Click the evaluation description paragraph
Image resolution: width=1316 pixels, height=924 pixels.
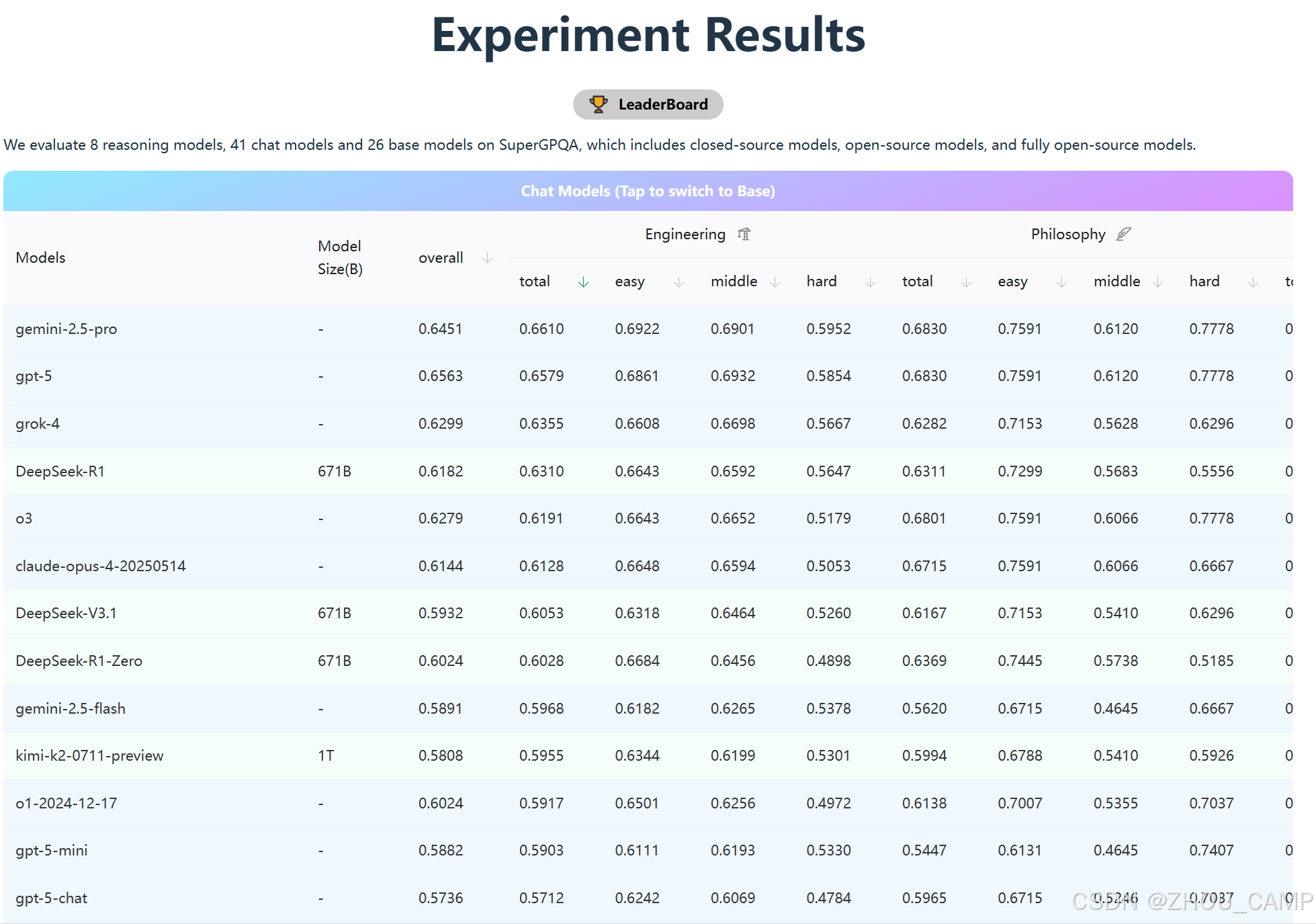[x=600, y=144]
